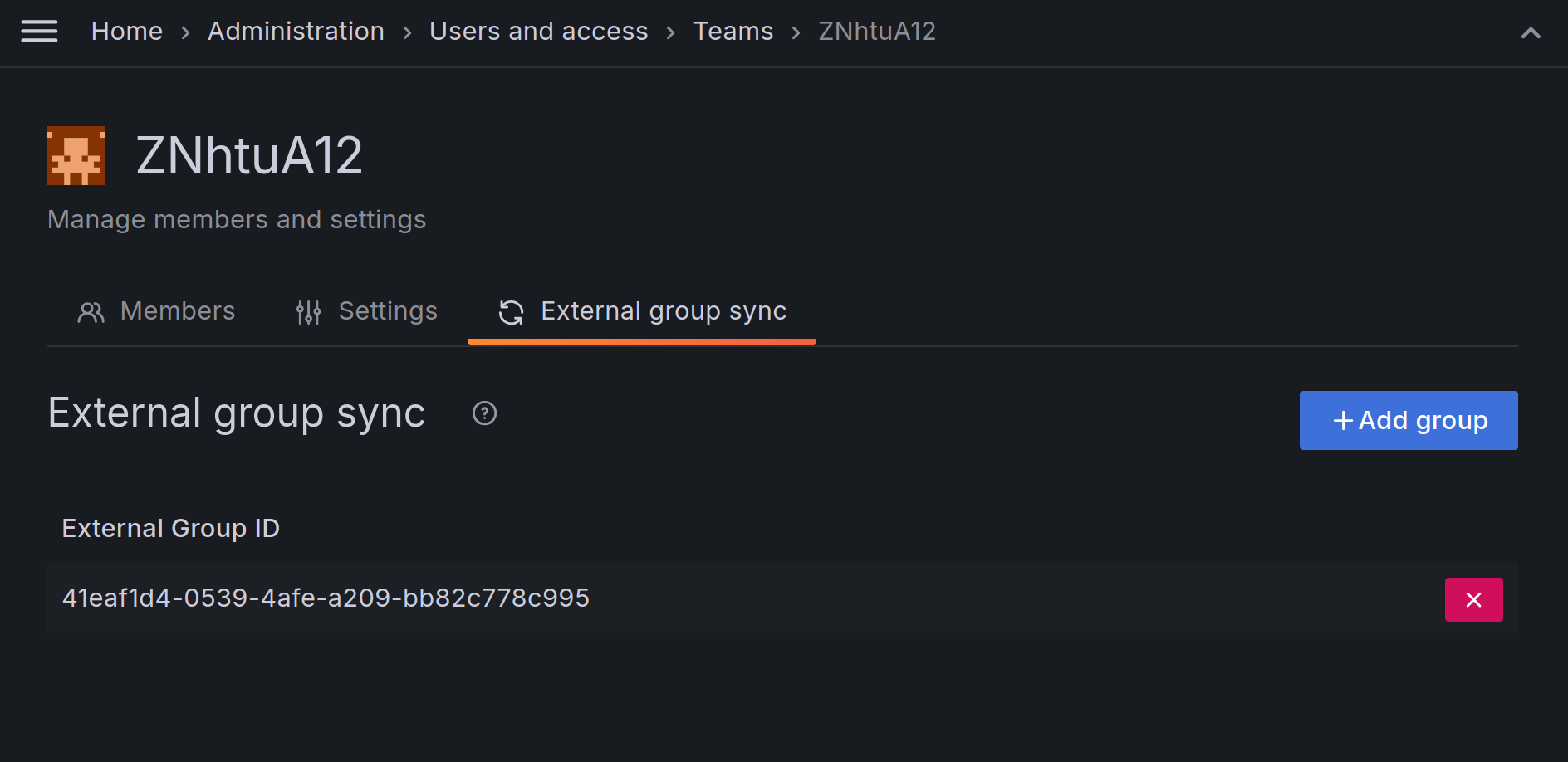Open the Teams breadcrumb link

coord(733,31)
